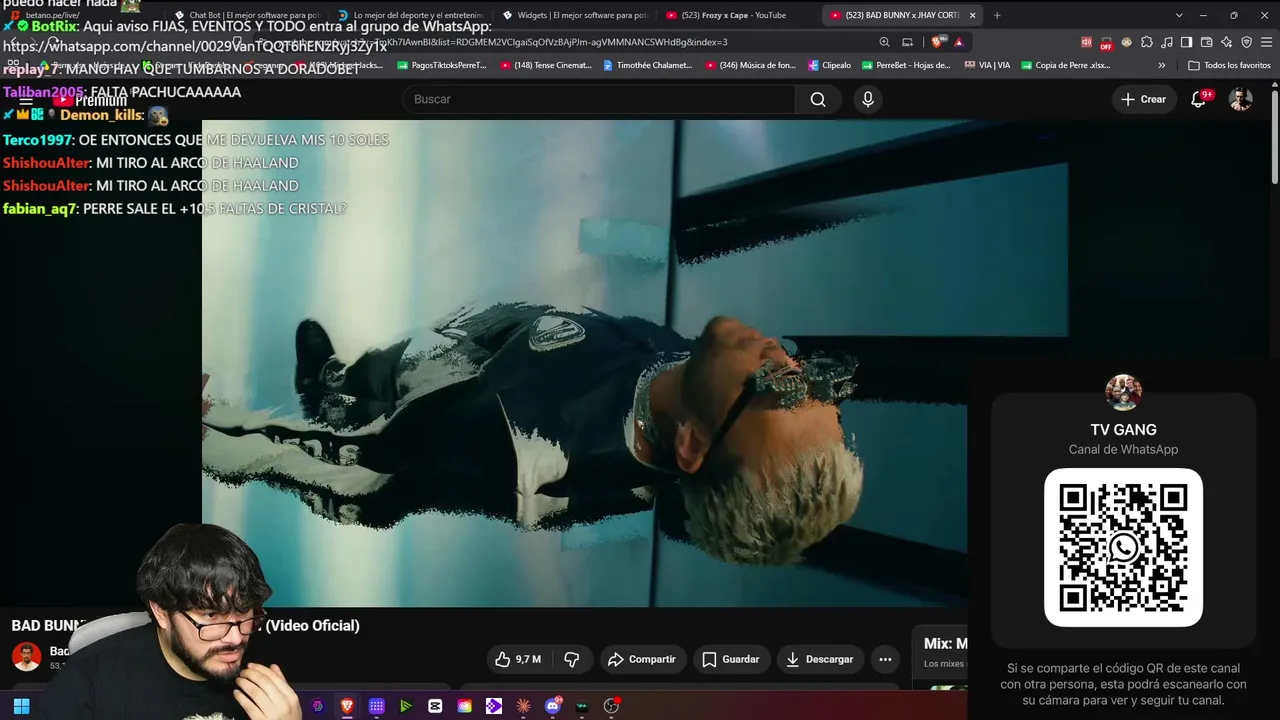Viewport: 1280px width, 720px height.
Task: Click the install app icon in address bar
Action: tap(907, 42)
